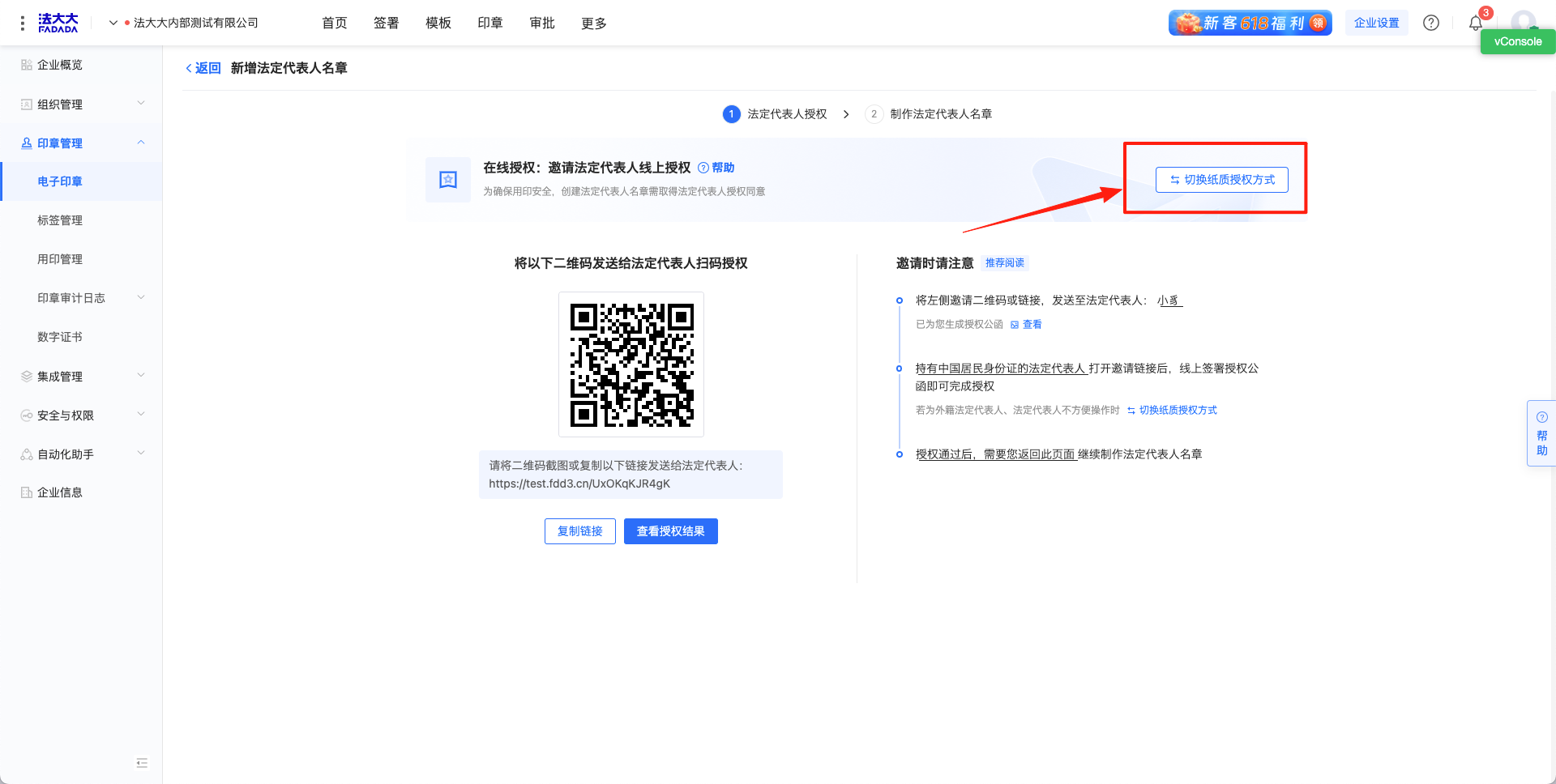Open the 签署 menu
The image size is (1556, 784).
(x=386, y=23)
